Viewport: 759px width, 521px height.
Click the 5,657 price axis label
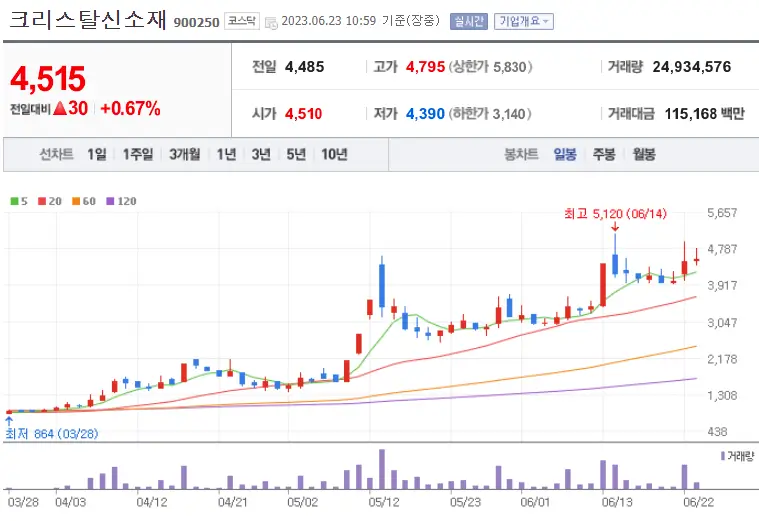pyautogui.click(x=722, y=213)
